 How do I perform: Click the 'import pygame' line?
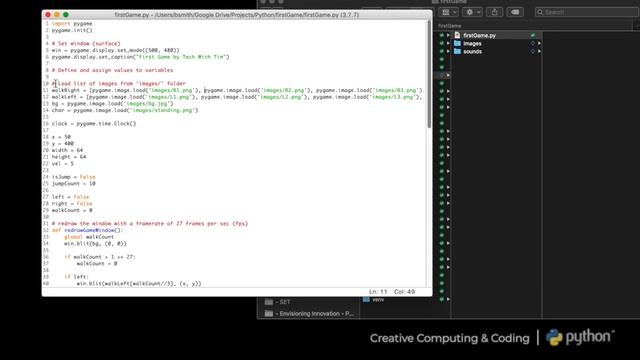[72, 24]
